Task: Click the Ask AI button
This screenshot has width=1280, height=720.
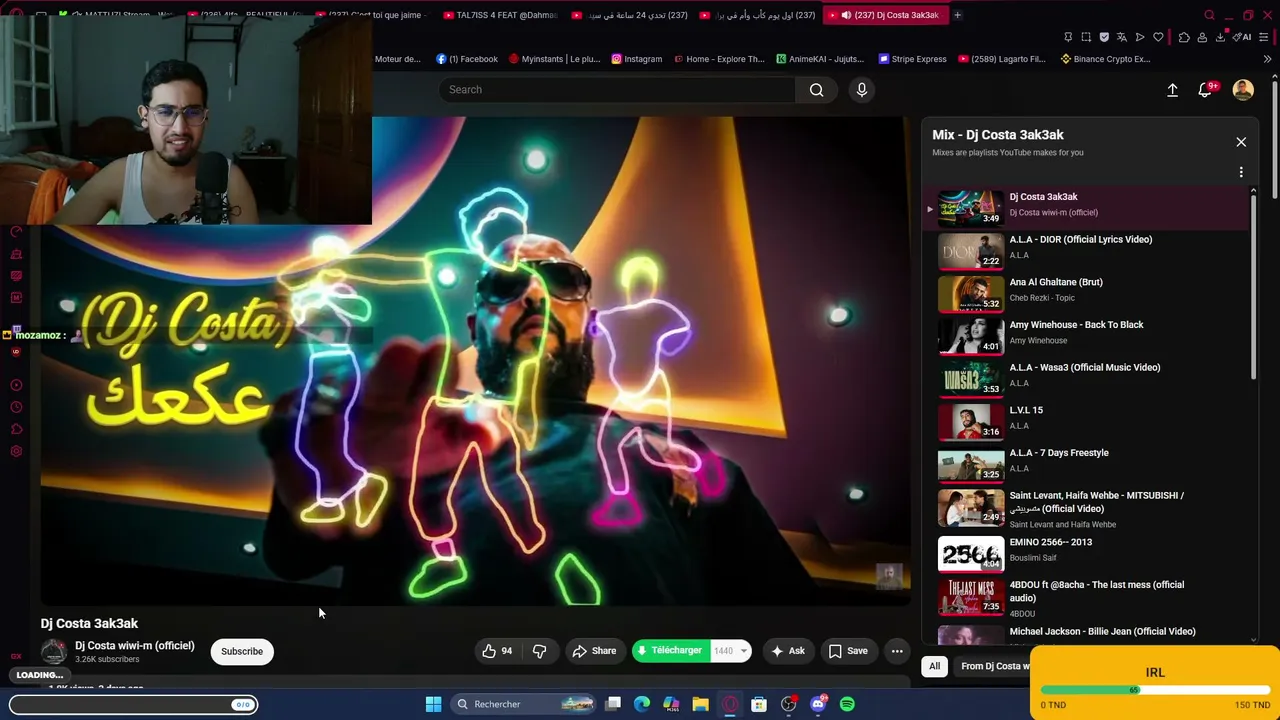Action: click(787, 651)
